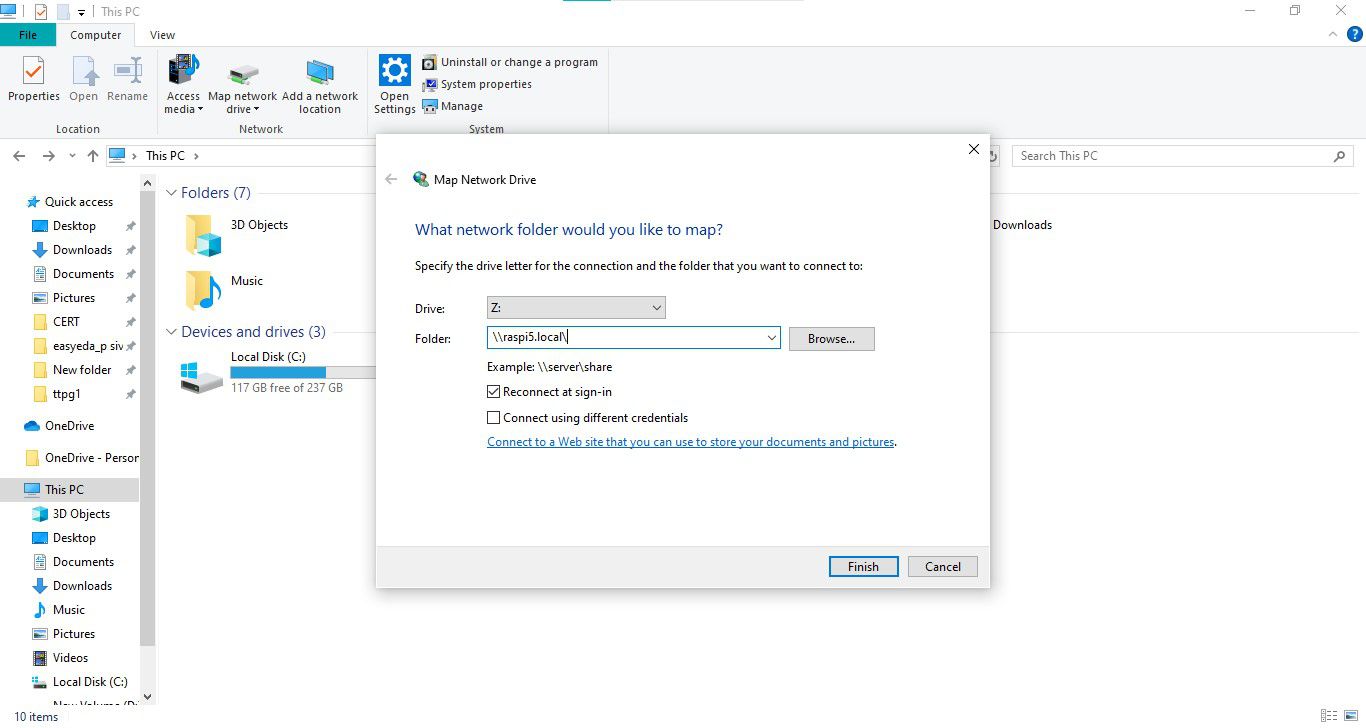Image resolution: width=1366 pixels, height=728 pixels.
Task: Click the Finish button
Action: (x=863, y=567)
